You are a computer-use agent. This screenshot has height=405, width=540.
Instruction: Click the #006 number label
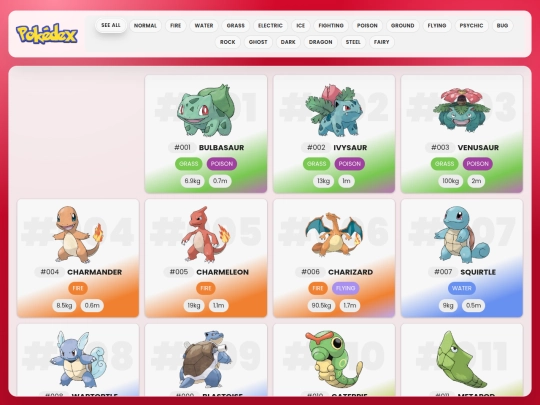pyautogui.click(x=310, y=272)
